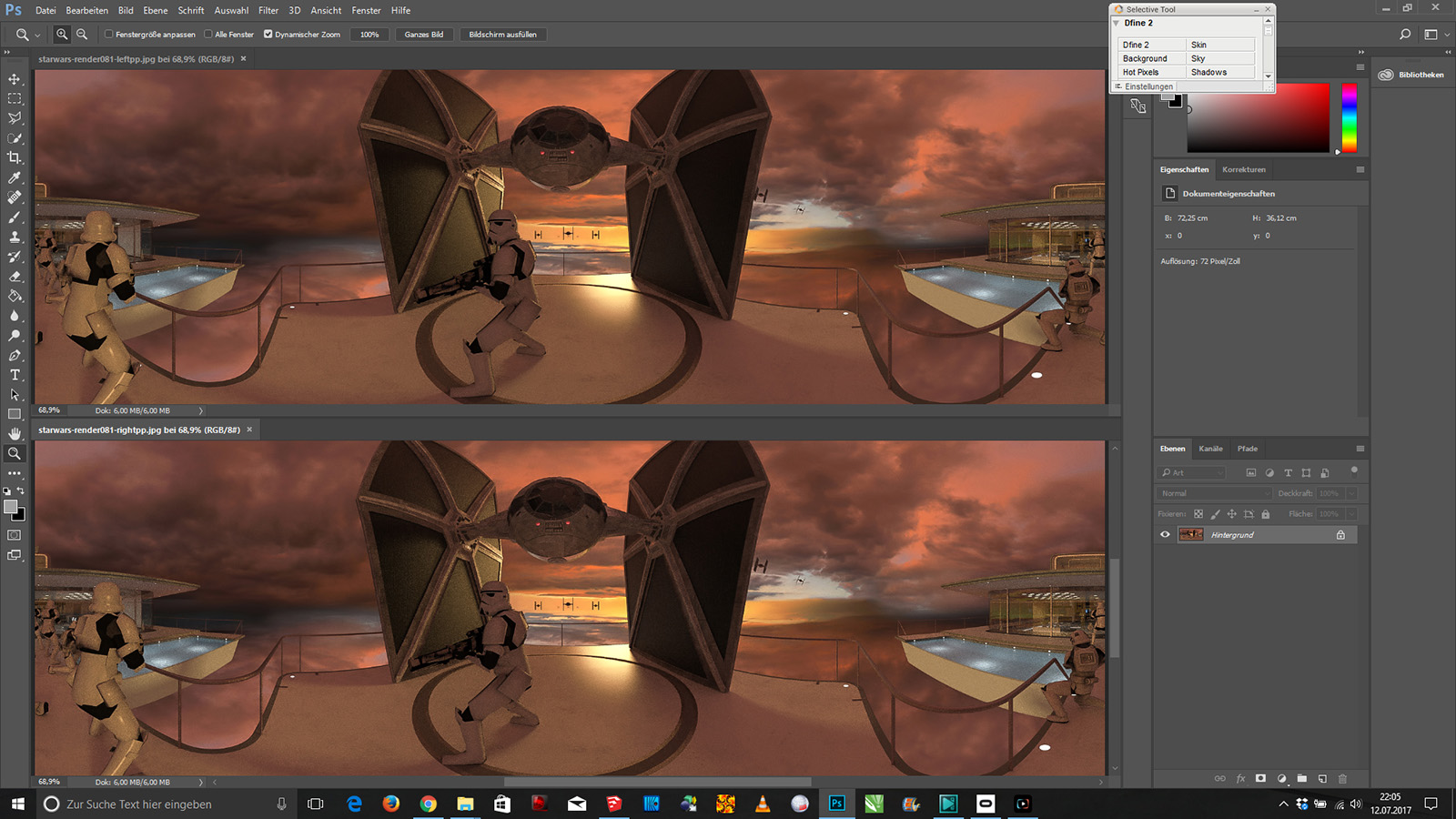Open the blend mode Normal dropdown

1214,493
